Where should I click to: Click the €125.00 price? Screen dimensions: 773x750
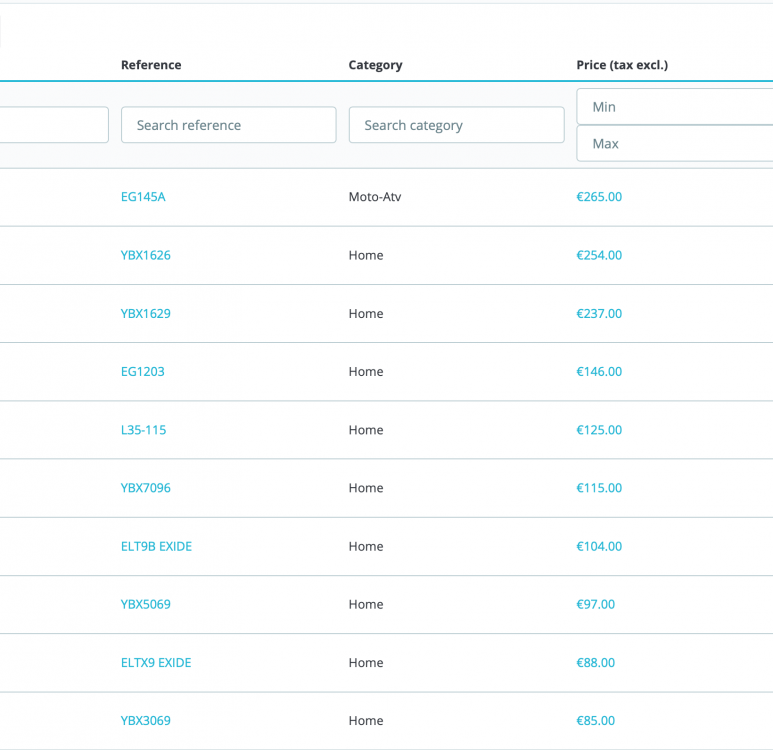tap(599, 430)
